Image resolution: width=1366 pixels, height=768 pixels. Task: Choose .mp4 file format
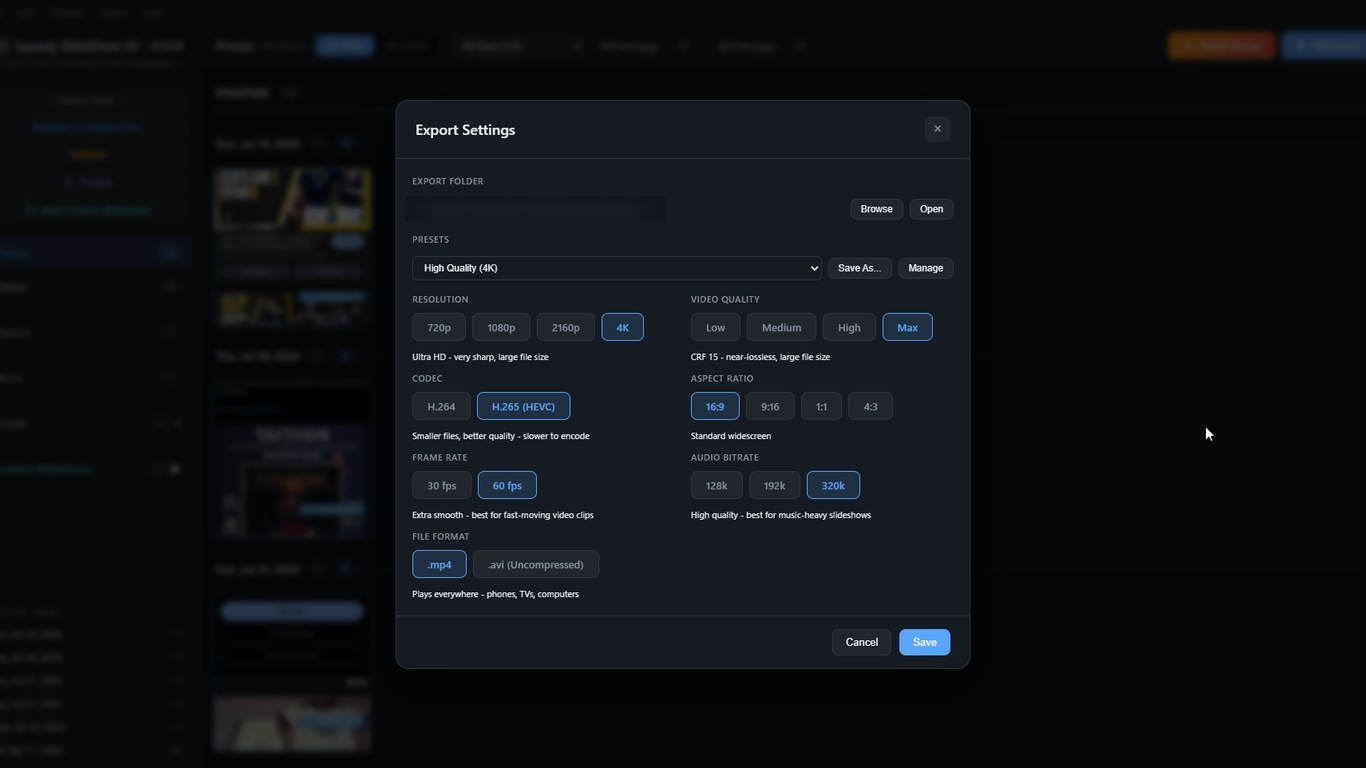pos(439,564)
